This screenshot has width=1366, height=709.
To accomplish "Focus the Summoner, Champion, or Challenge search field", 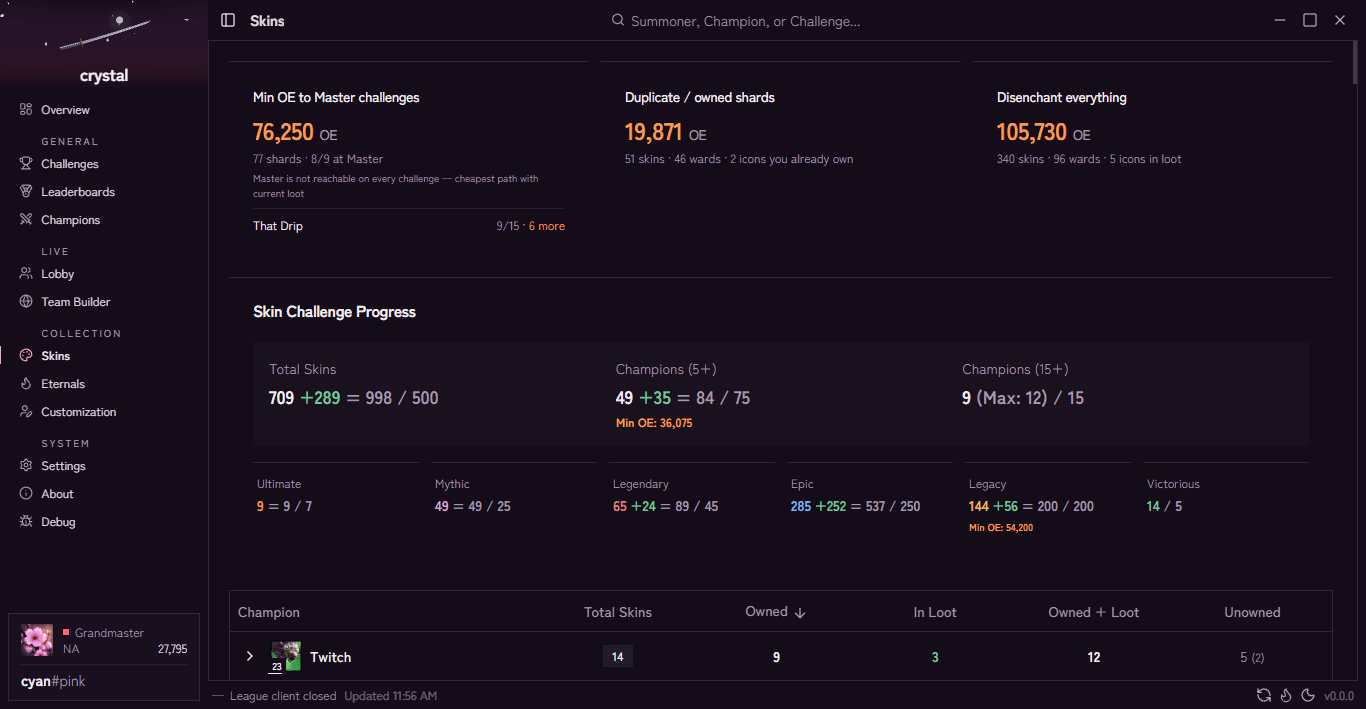I will point(745,21).
